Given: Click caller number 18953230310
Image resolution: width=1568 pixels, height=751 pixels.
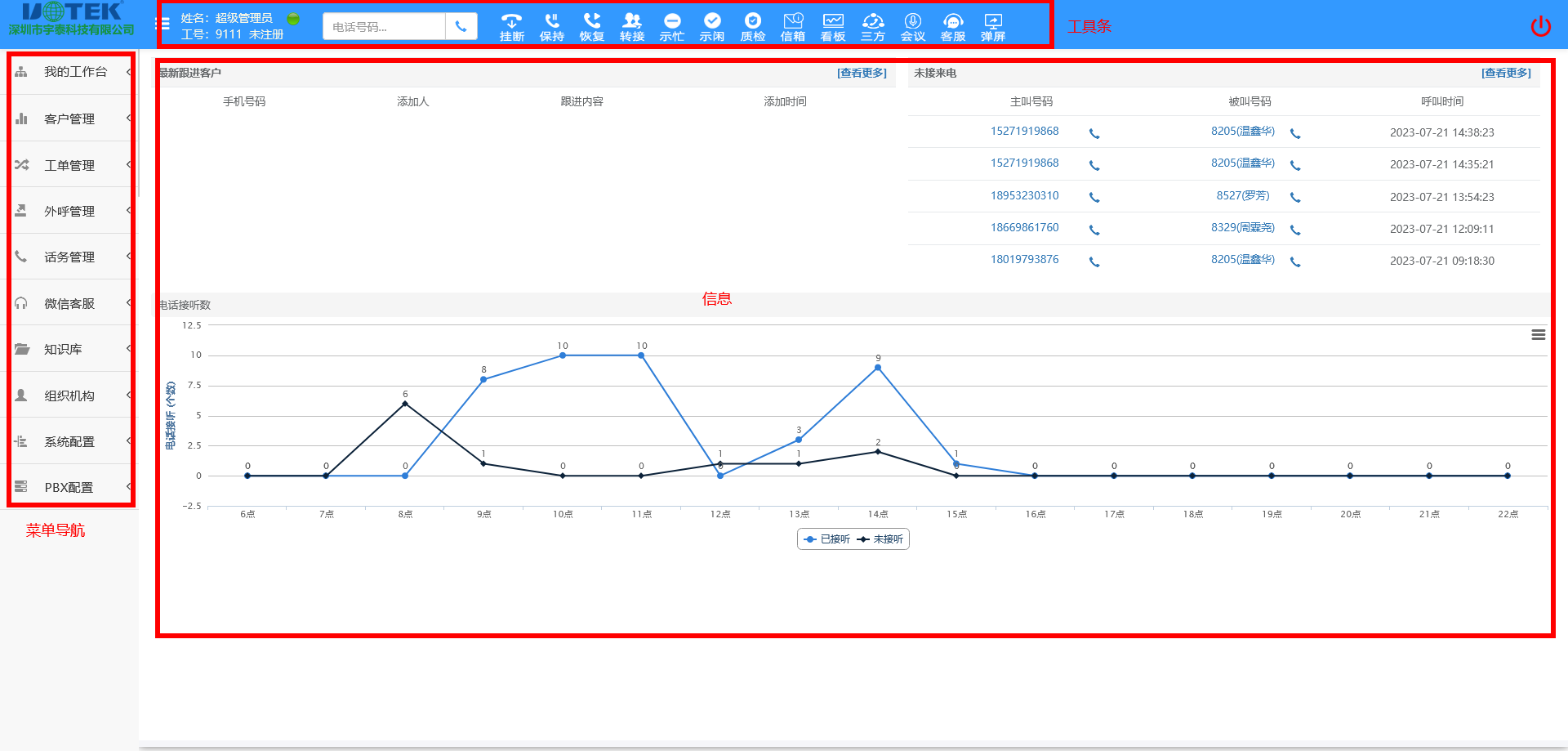Looking at the screenshot, I should coord(1024,196).
